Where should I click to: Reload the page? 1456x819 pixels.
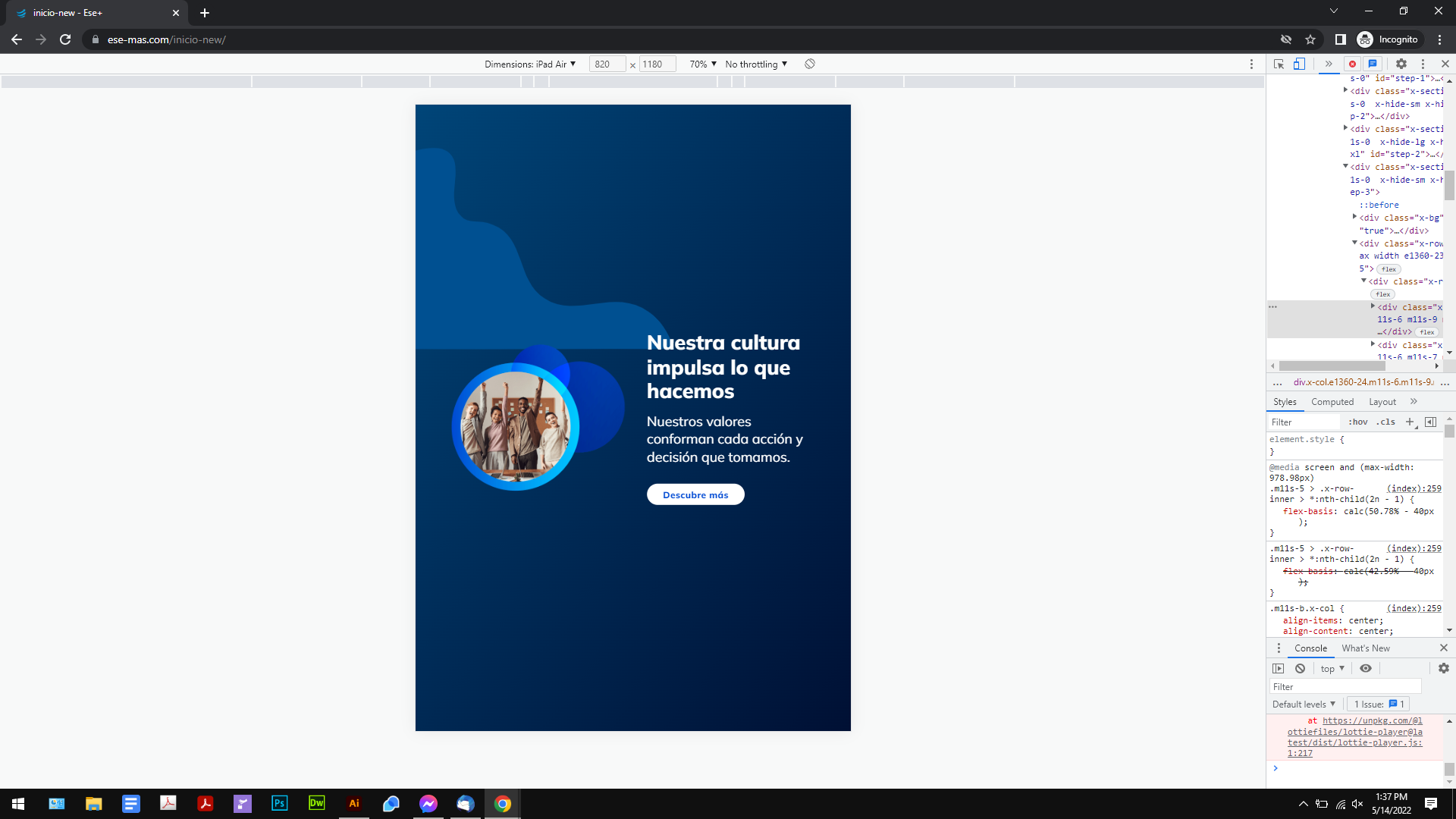tap(65, 39)
